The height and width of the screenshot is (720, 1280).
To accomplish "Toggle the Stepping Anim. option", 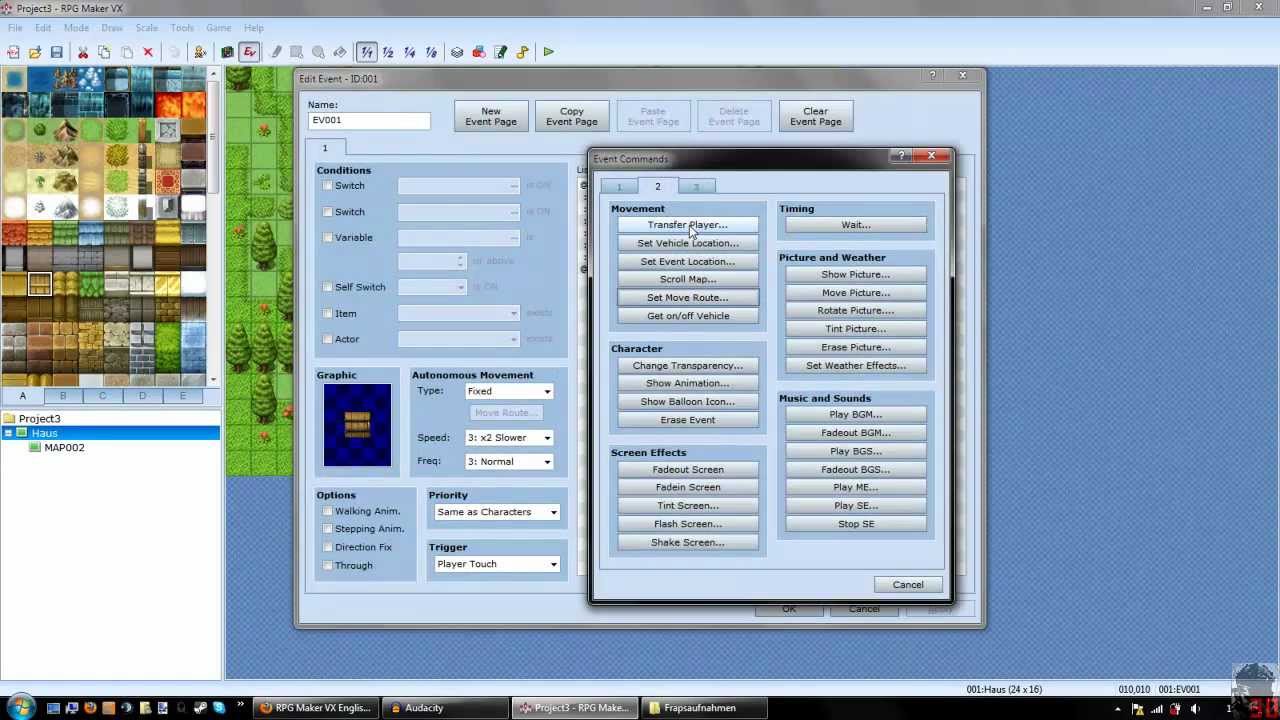I will point(327,529).
